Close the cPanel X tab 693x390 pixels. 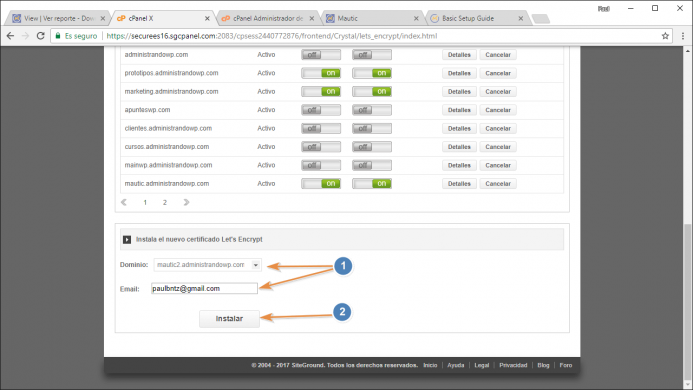(207, 19)
